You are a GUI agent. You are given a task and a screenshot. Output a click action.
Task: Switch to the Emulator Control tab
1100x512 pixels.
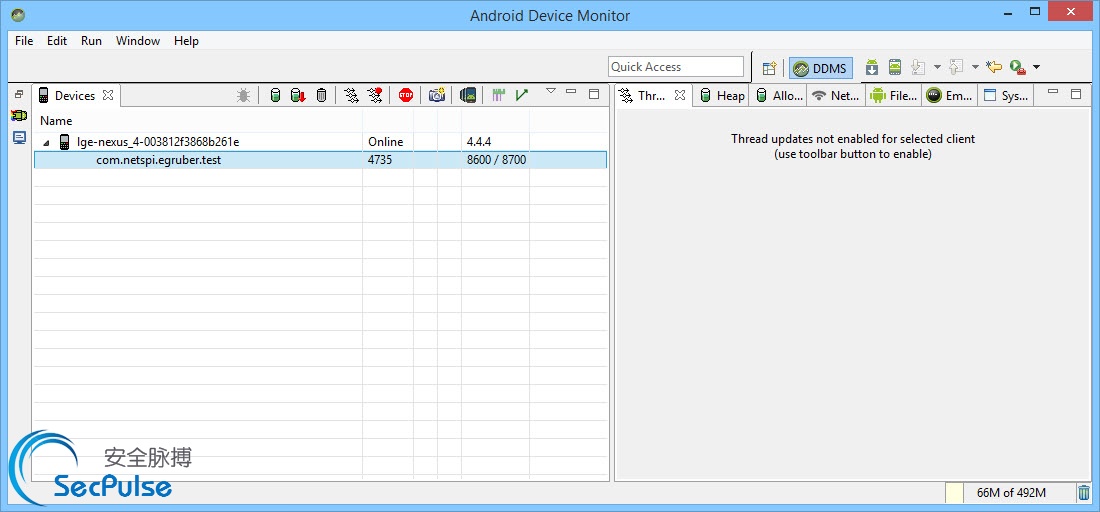tap(950, 95)
